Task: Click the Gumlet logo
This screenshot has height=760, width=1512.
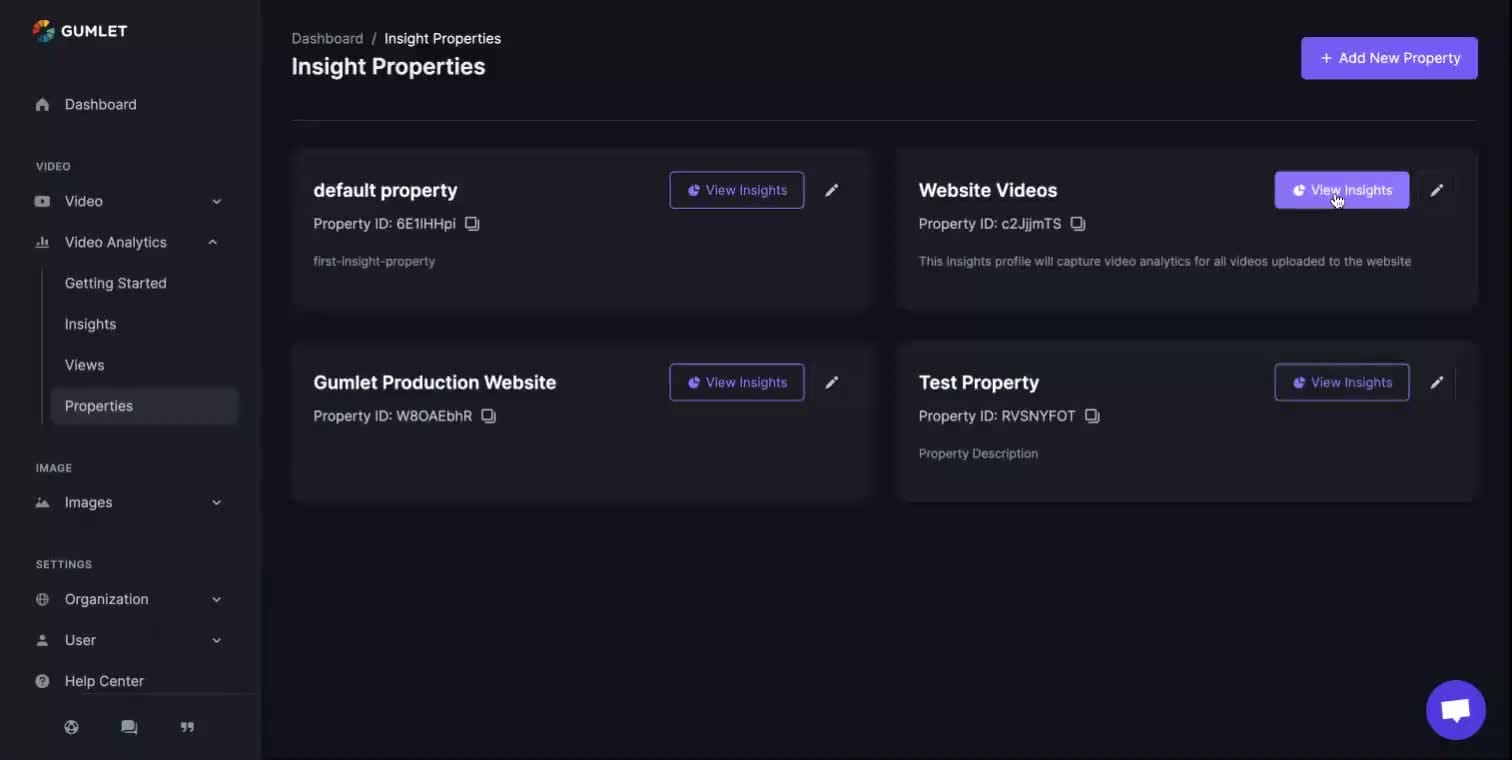Action: [80, 31]
